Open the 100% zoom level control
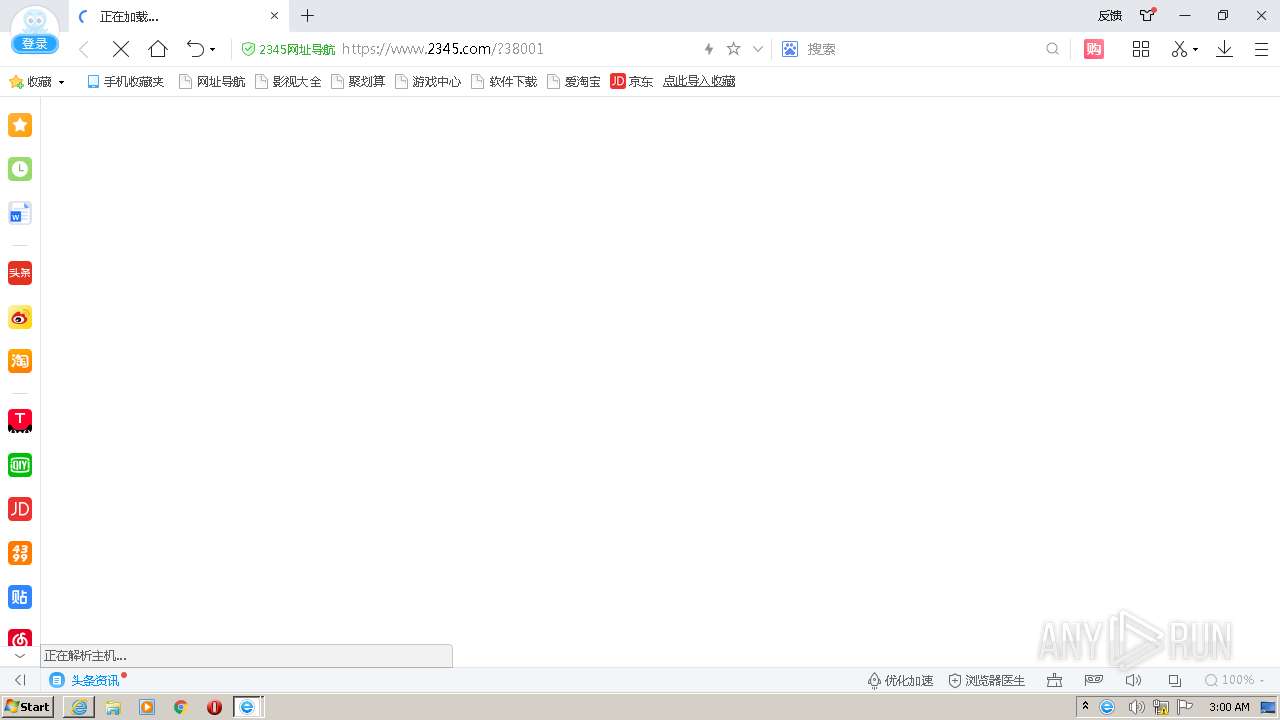Screen dimensions: 1280x720 coord(1235,680)
